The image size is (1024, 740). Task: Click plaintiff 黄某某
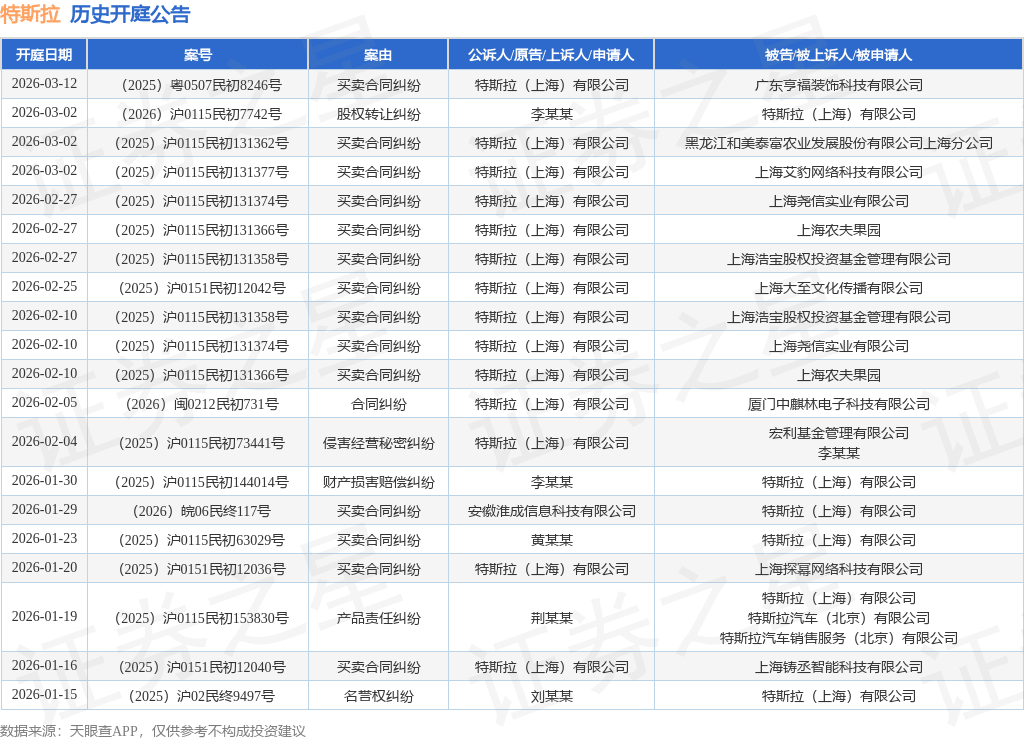(551, 540)
